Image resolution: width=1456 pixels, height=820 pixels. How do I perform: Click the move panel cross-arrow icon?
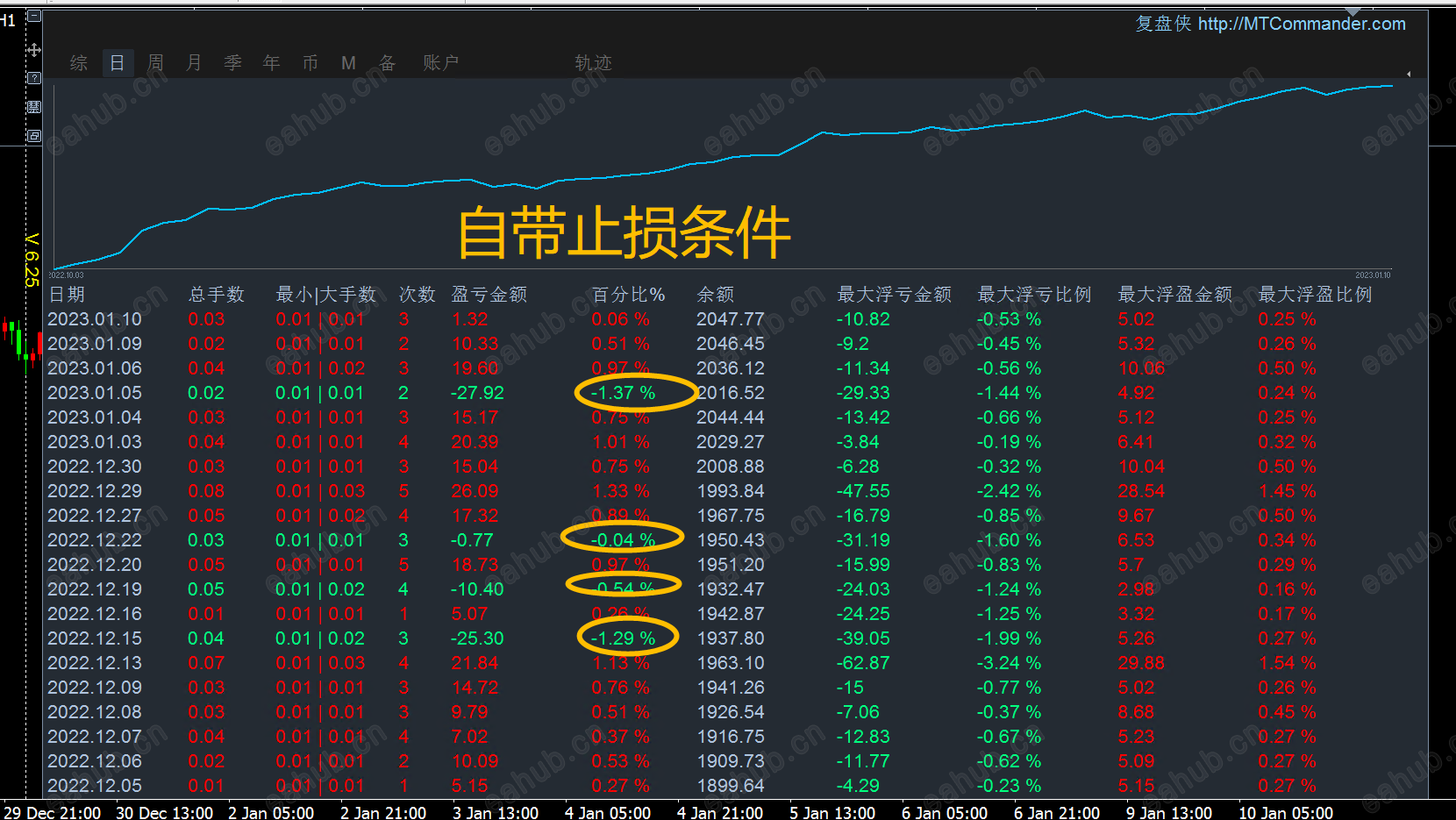(34, 50)
